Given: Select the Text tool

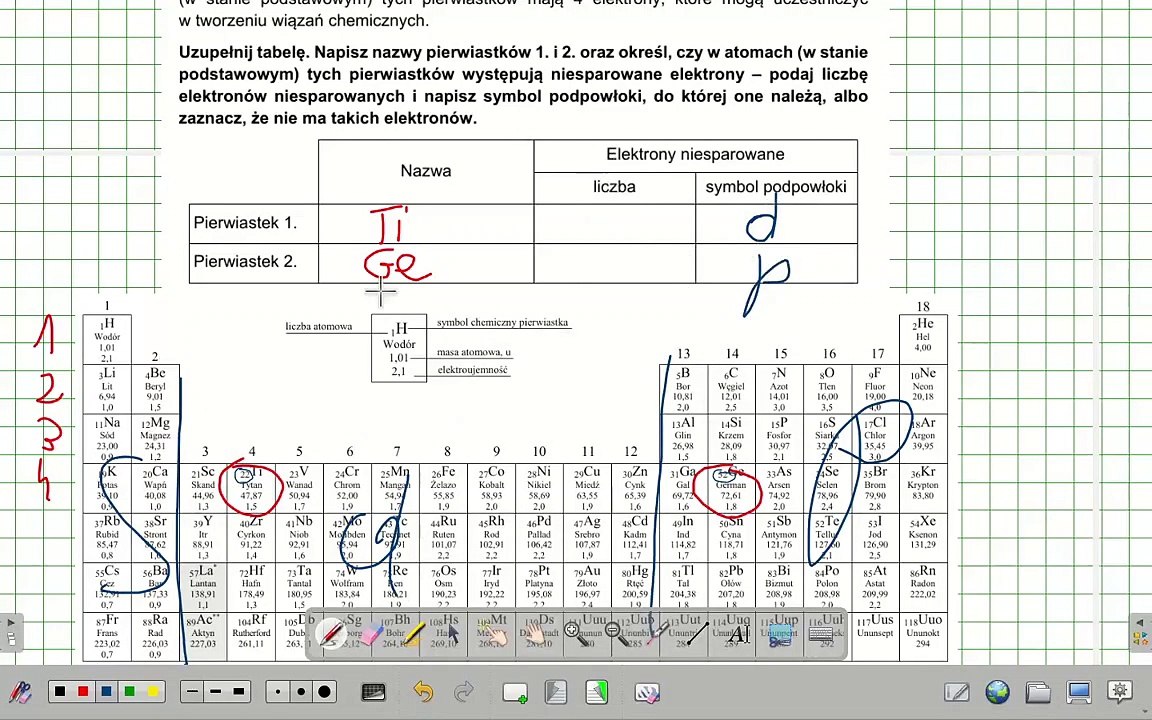Looking at the screenshot, I should click(x=738, y=633).
